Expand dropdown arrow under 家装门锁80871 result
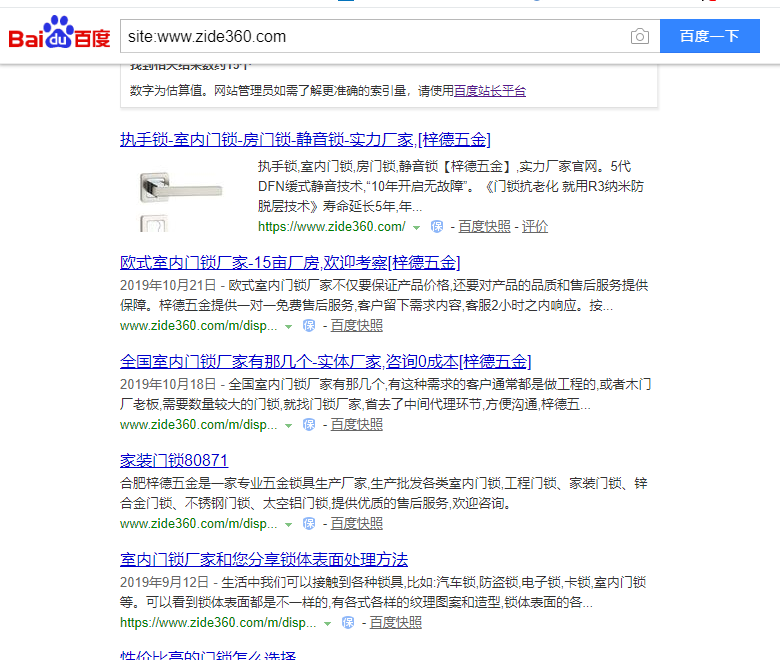This screenshot has width=780, height=660. [288, 525]
